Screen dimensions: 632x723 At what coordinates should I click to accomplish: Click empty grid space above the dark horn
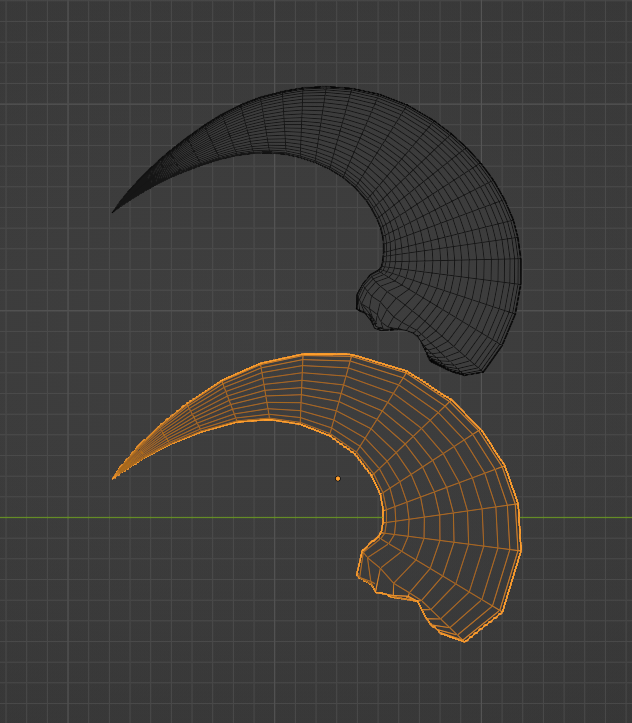pyautogui.click(x=316, y=41)
